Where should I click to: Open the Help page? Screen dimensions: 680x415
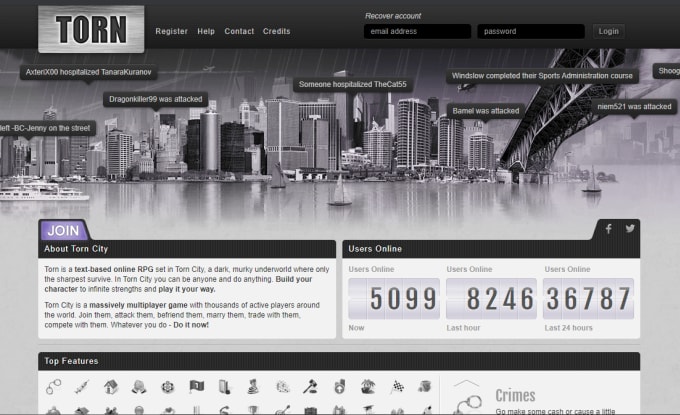click(x=206, y=31)
